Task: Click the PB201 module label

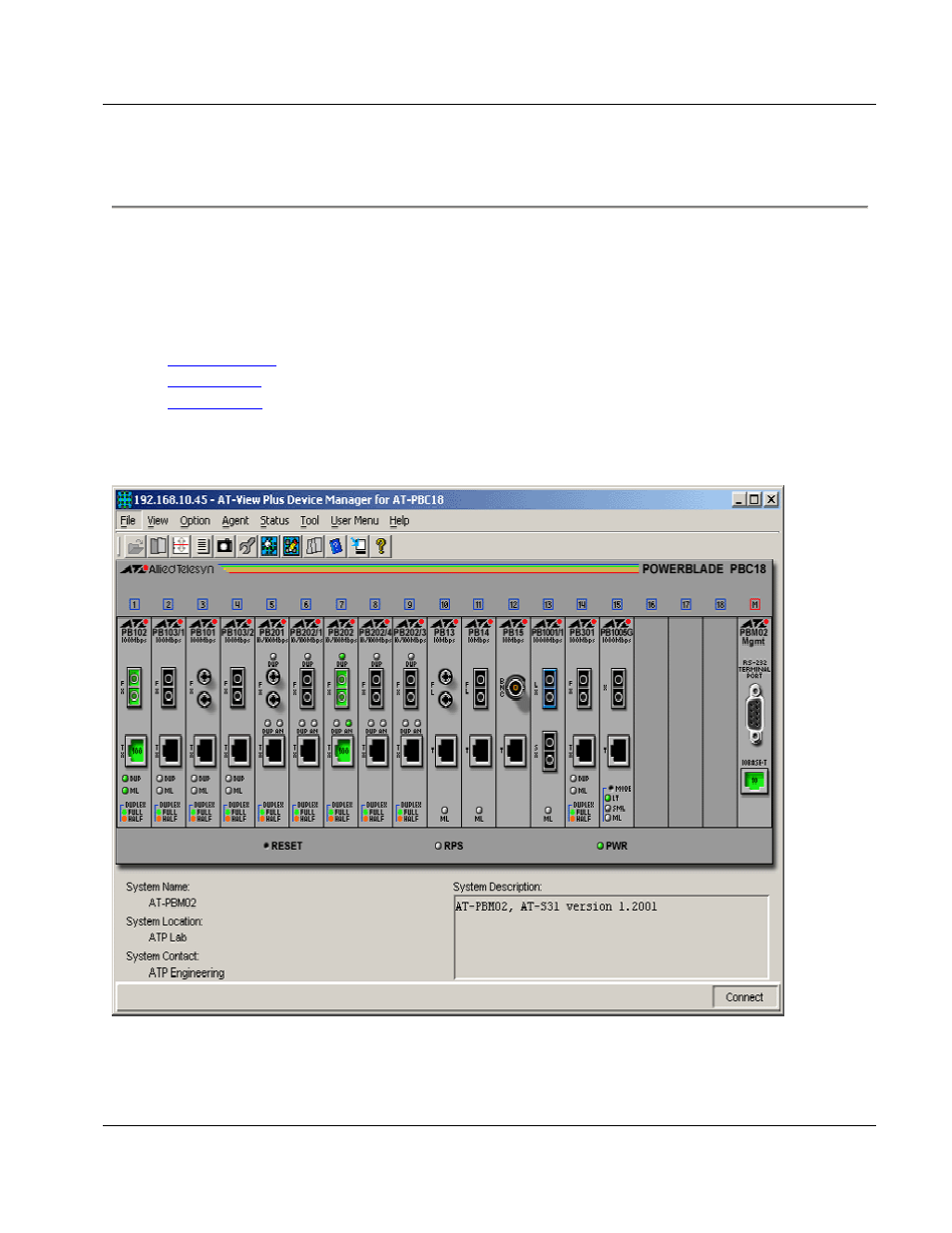Action: [x=271, y=632]
